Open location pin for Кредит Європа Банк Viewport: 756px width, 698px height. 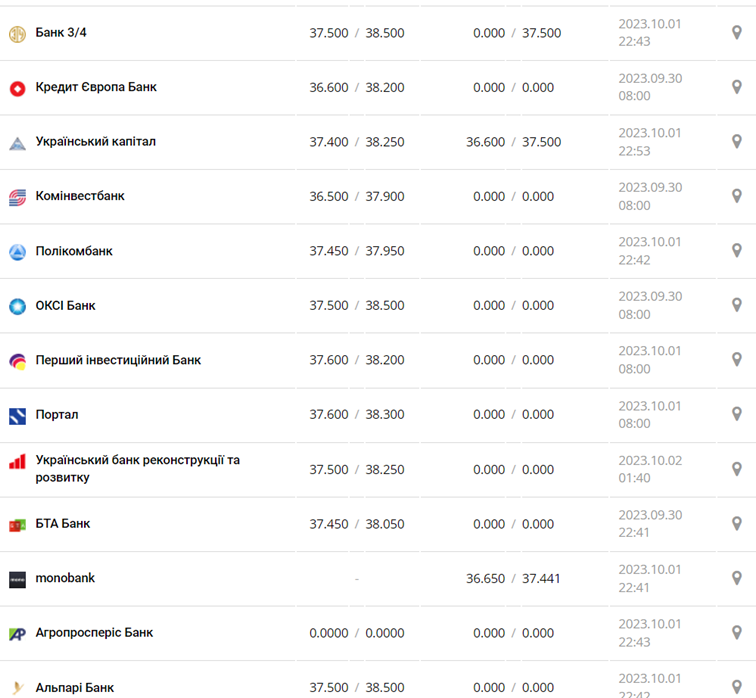(737, 88)
